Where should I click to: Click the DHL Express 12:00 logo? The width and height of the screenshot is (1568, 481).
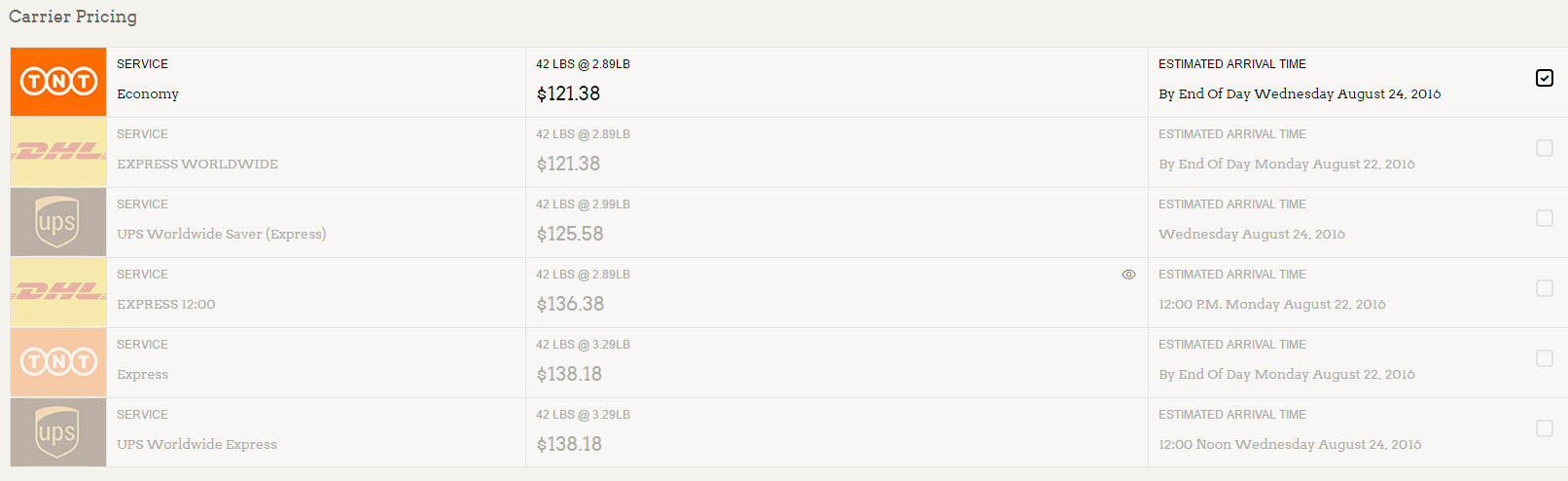point(58,292)
